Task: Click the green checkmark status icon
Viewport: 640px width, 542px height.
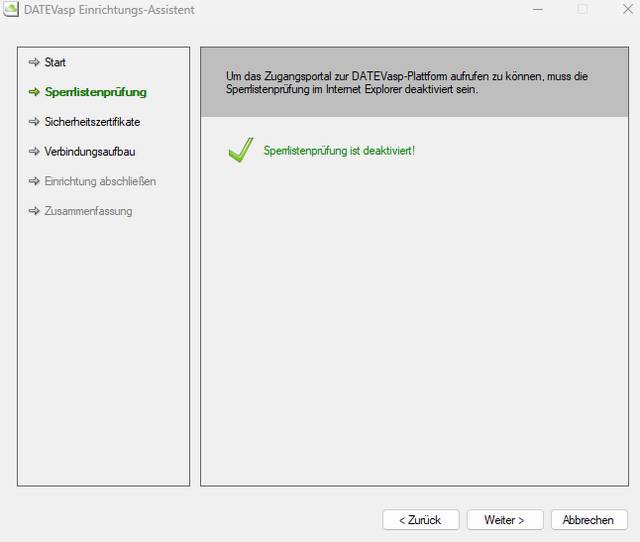Action: click(x=241, y=150)
